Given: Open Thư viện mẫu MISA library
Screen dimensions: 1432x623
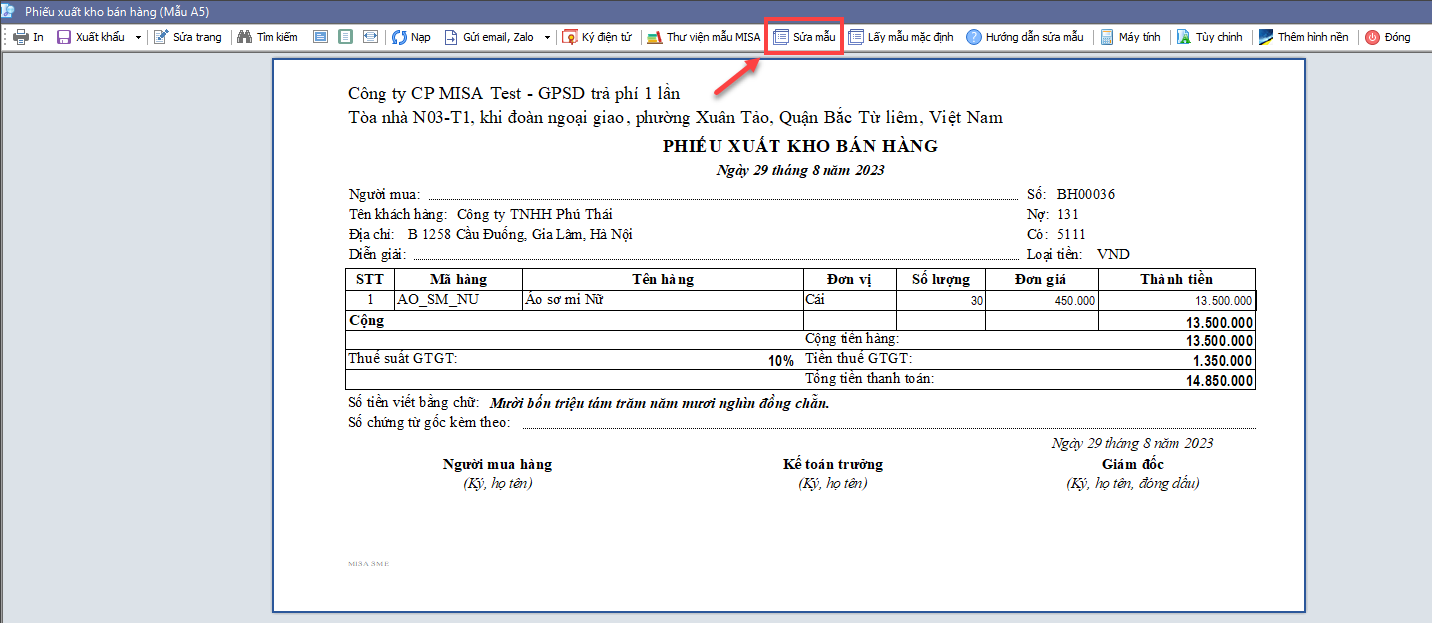Looking at the screenshot, I should (704, 37).
